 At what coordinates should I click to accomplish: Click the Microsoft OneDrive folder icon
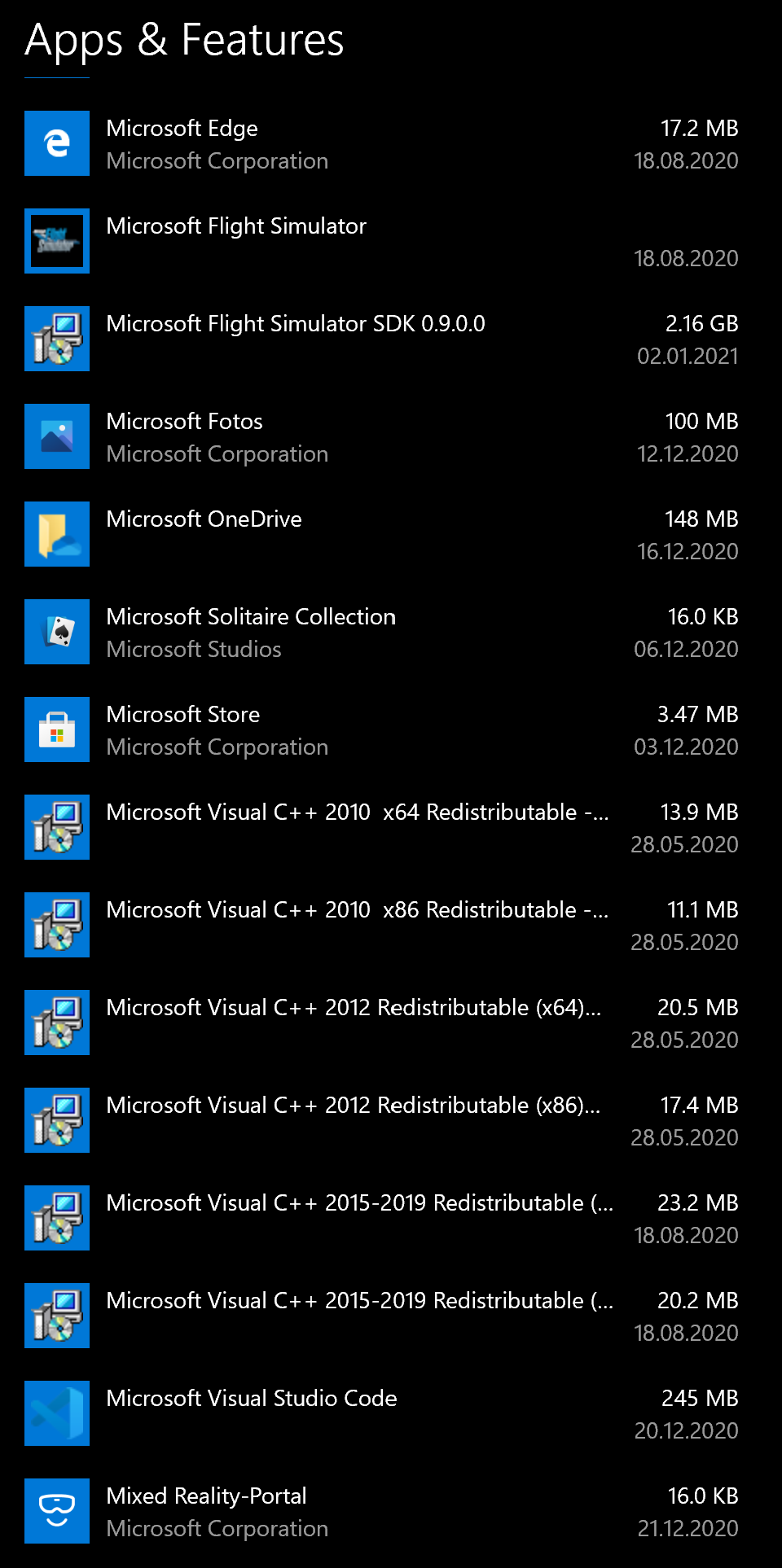pyautogui.click(x=57, y=534)
